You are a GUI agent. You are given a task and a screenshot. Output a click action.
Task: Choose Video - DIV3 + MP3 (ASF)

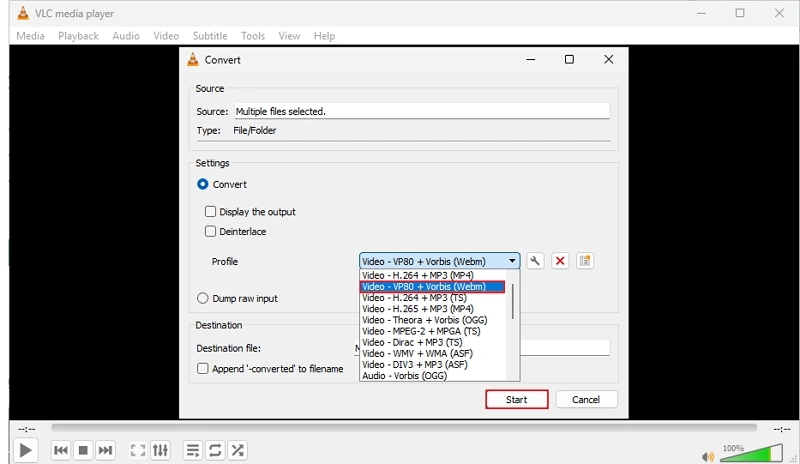pyautogui.click(x=433, y=365)
